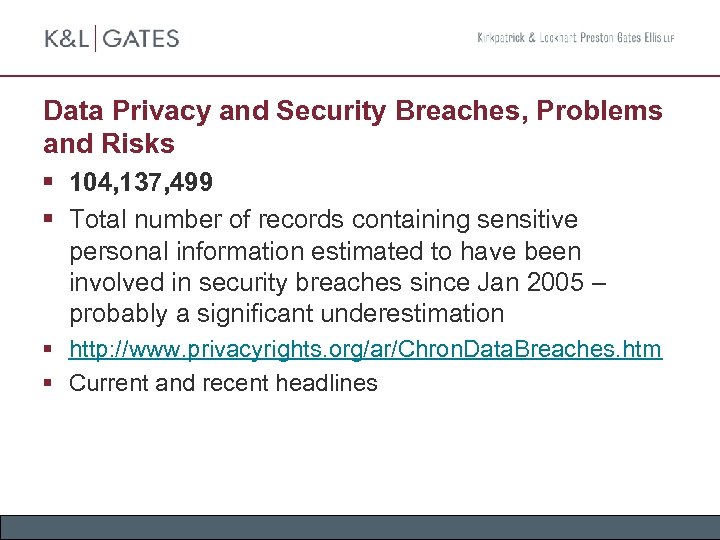Image resolution: width=720 pixels, height=540 pixels.
Task: Click the dark bar at the slide bottom
Action: click(x=360, y=527)
